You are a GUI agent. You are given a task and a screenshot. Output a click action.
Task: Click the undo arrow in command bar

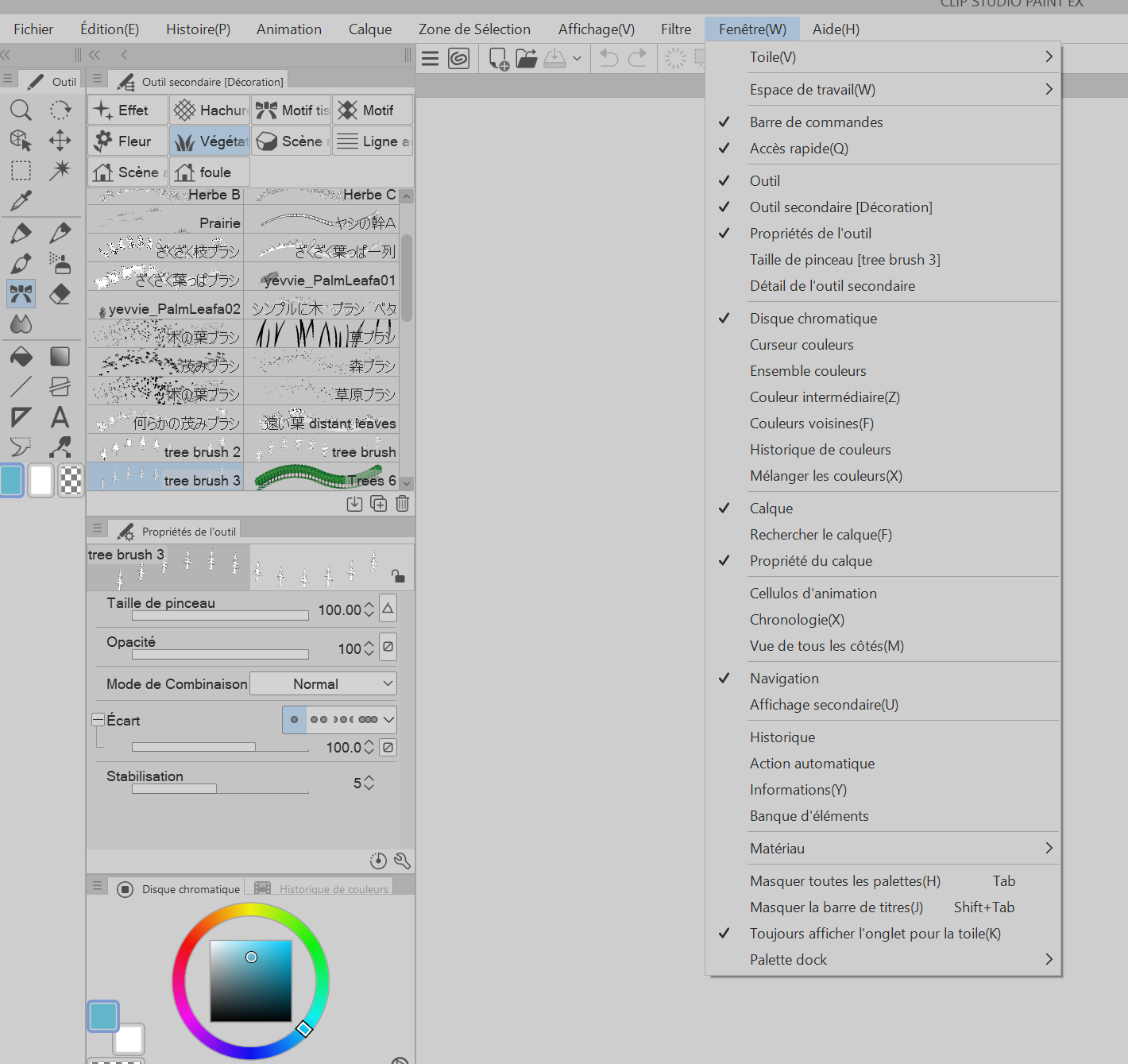(609, 58)
